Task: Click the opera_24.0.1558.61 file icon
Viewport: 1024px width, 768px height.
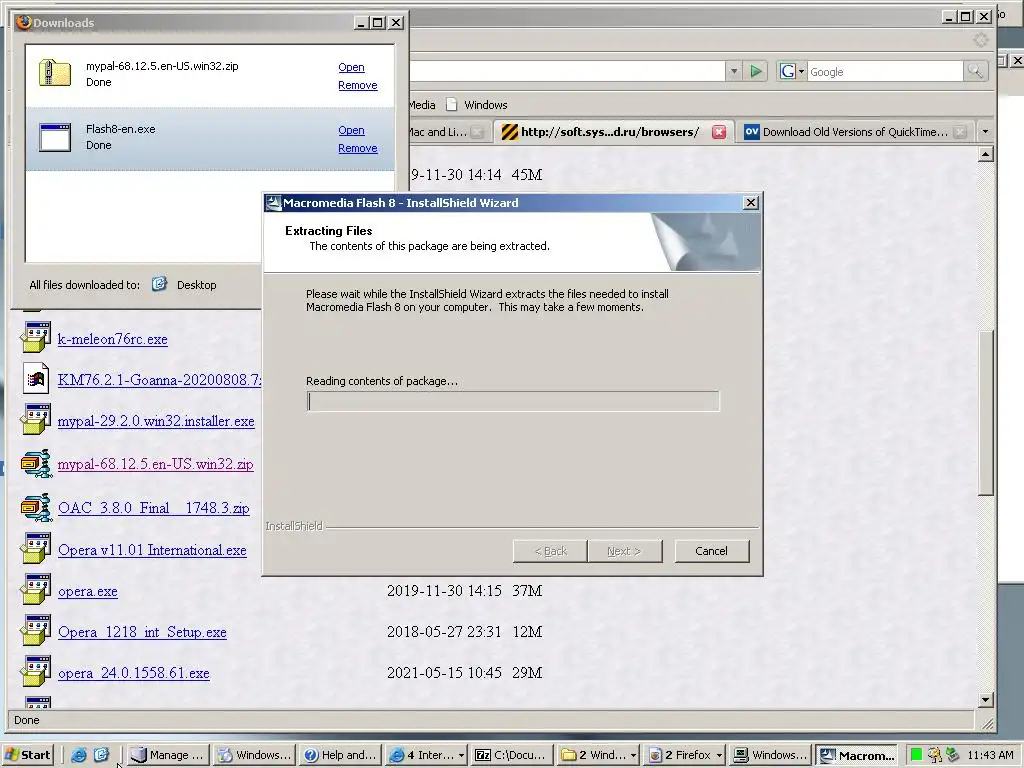Action: 36,672
